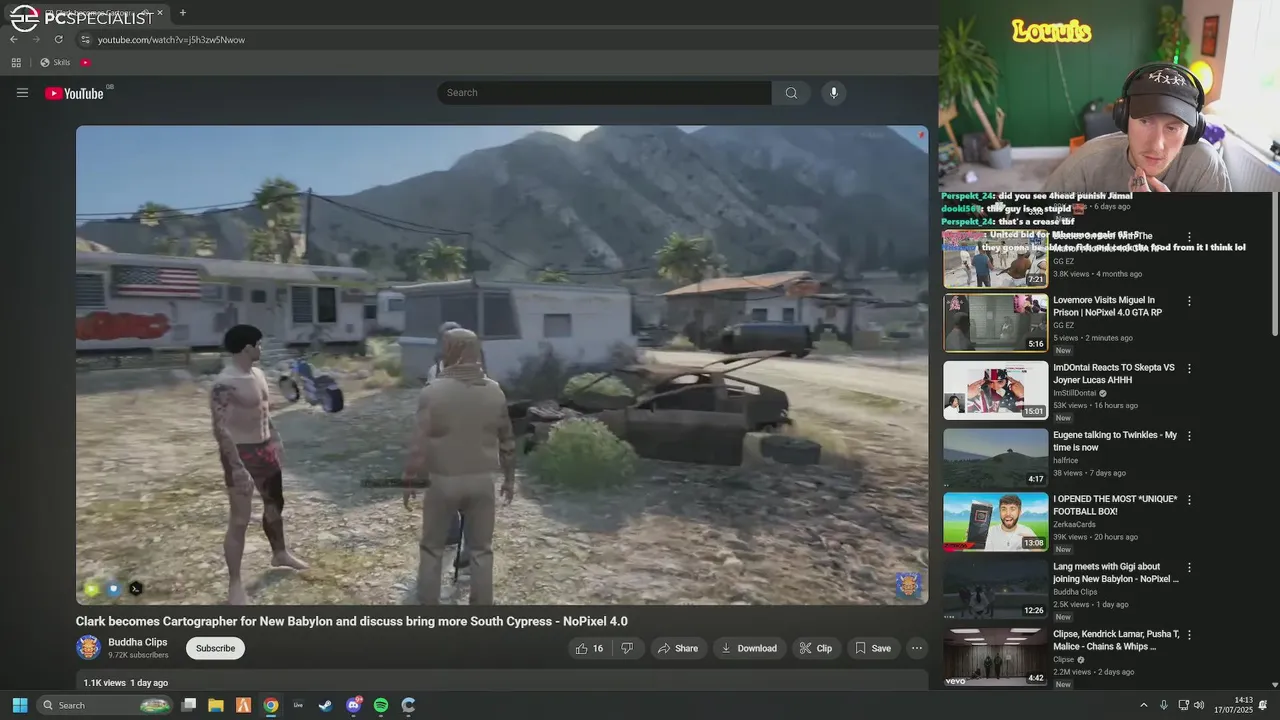Click the microphone tray icon

(1163, 705)
